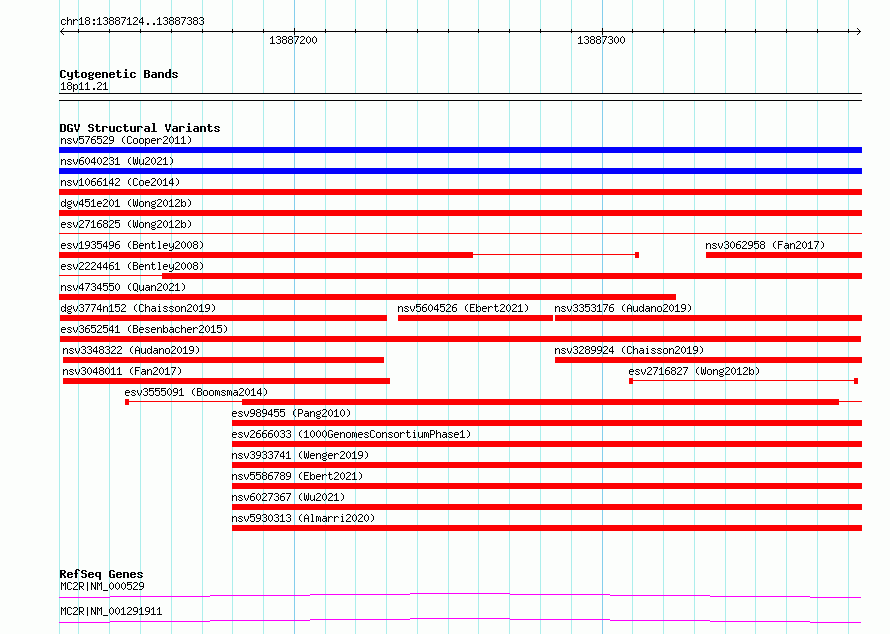The image size is (890, 634).
Task: Open the RefSeq Genes track heading
Action: coord(101,574)
